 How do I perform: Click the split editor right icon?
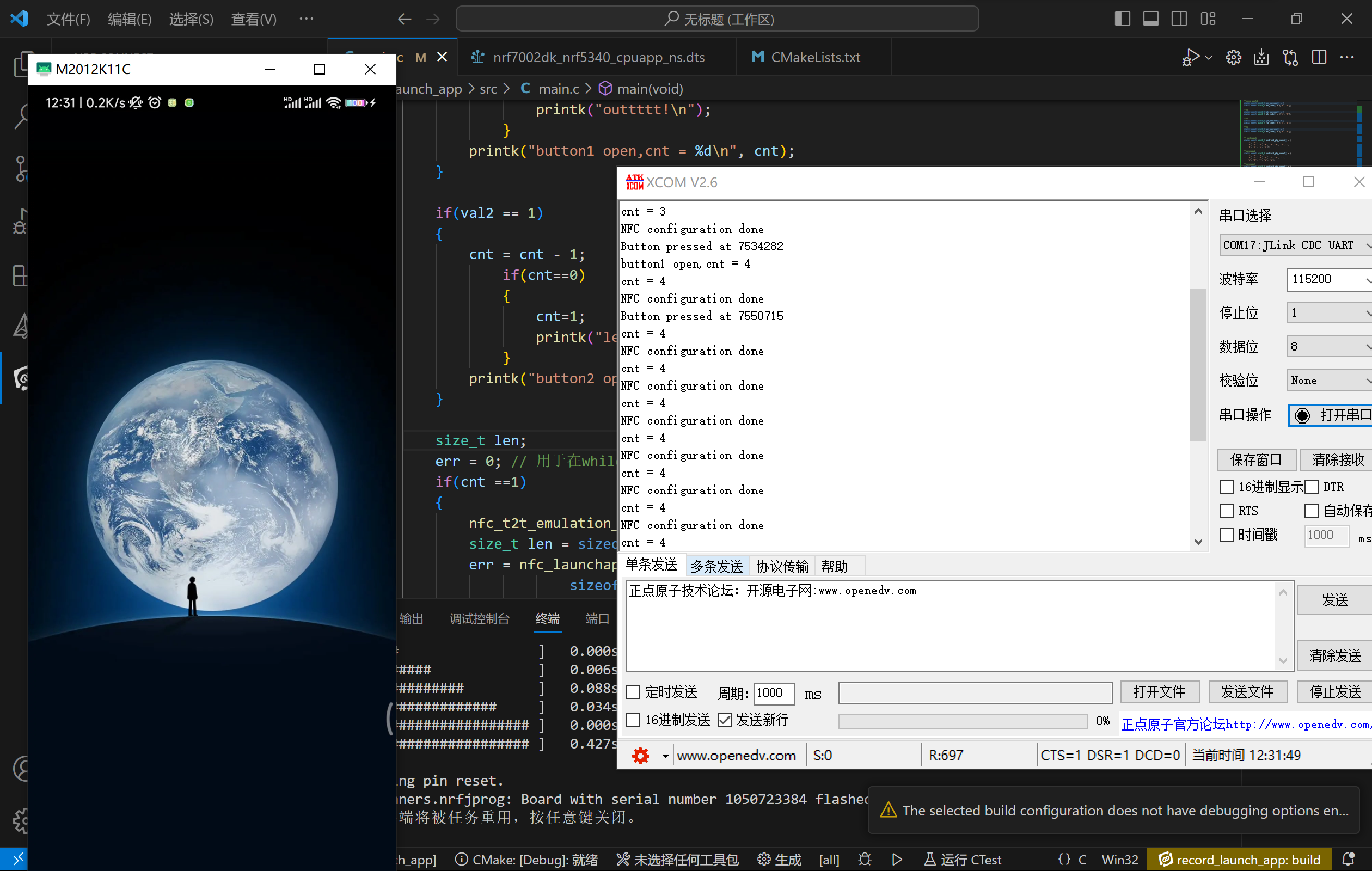click(1319, 57)
